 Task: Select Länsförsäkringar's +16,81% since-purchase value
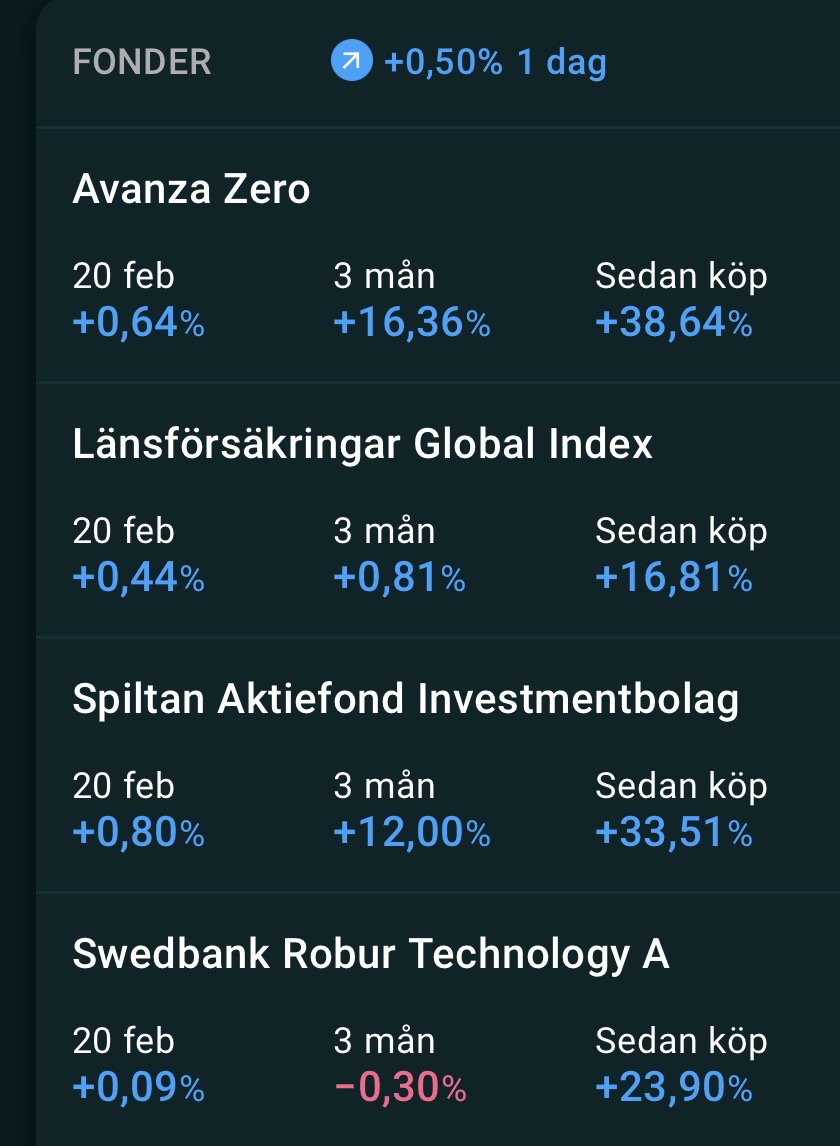(673, 578)
